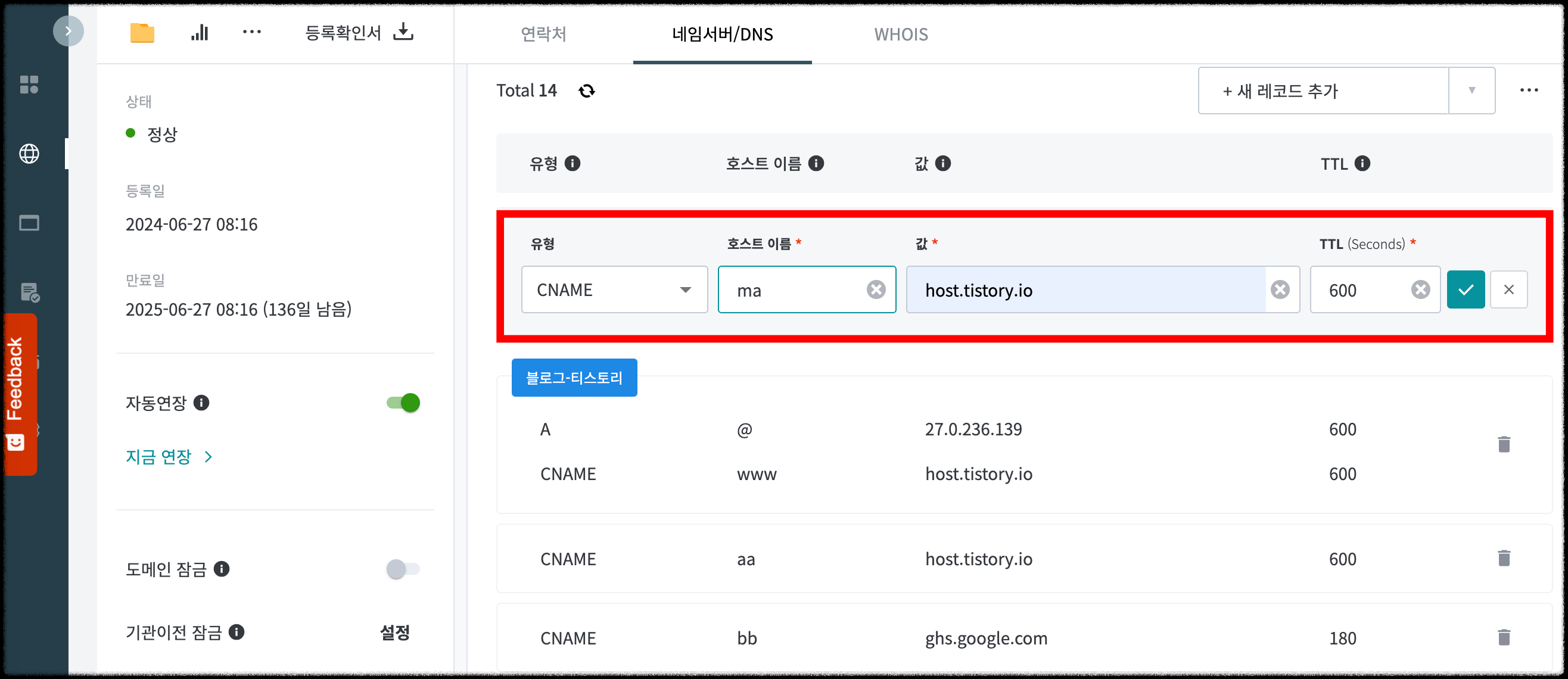Clear the 'ma' host name input
1568x679 pixels.
[876, 289]
